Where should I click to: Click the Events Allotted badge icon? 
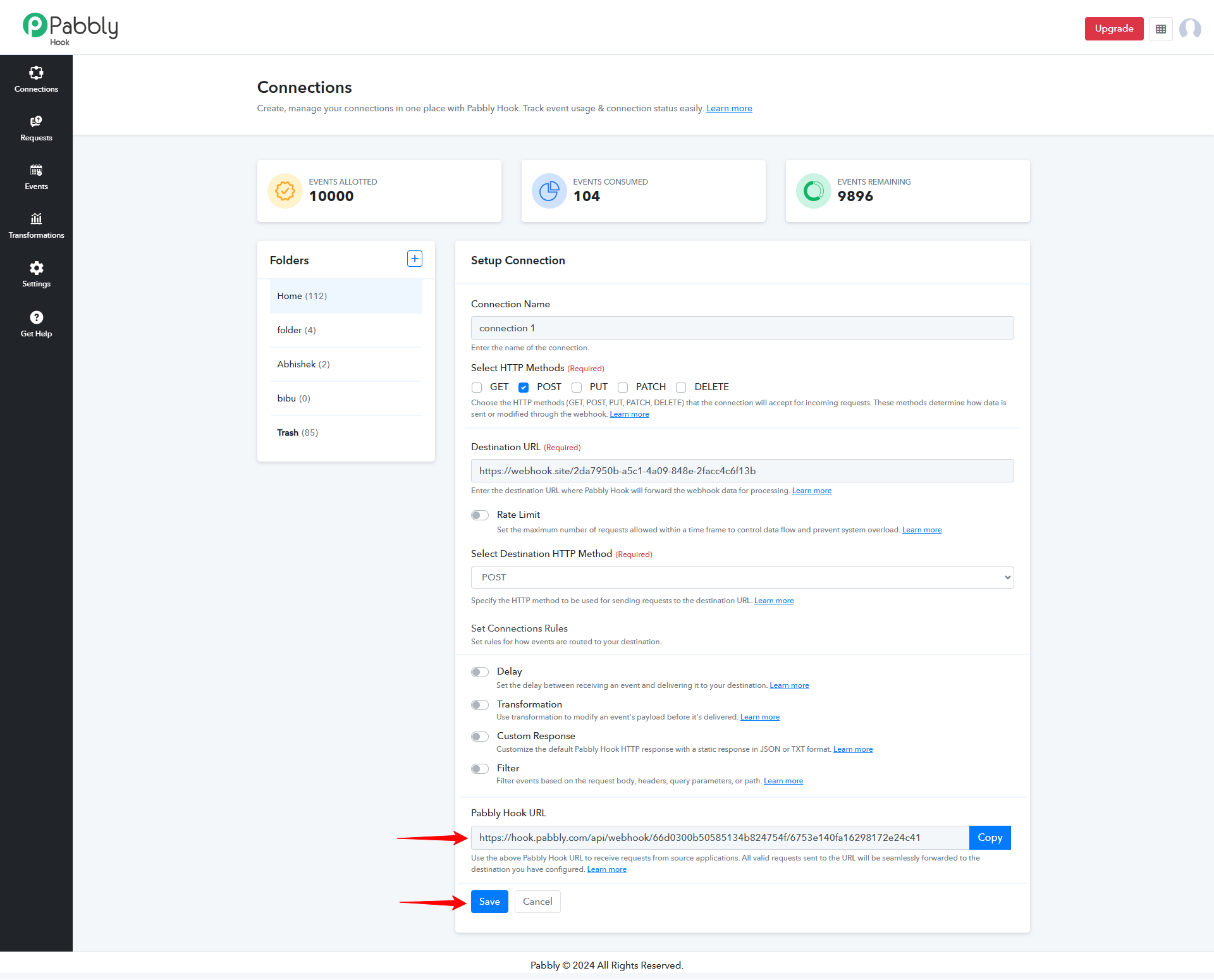click(x=285, y=191)
